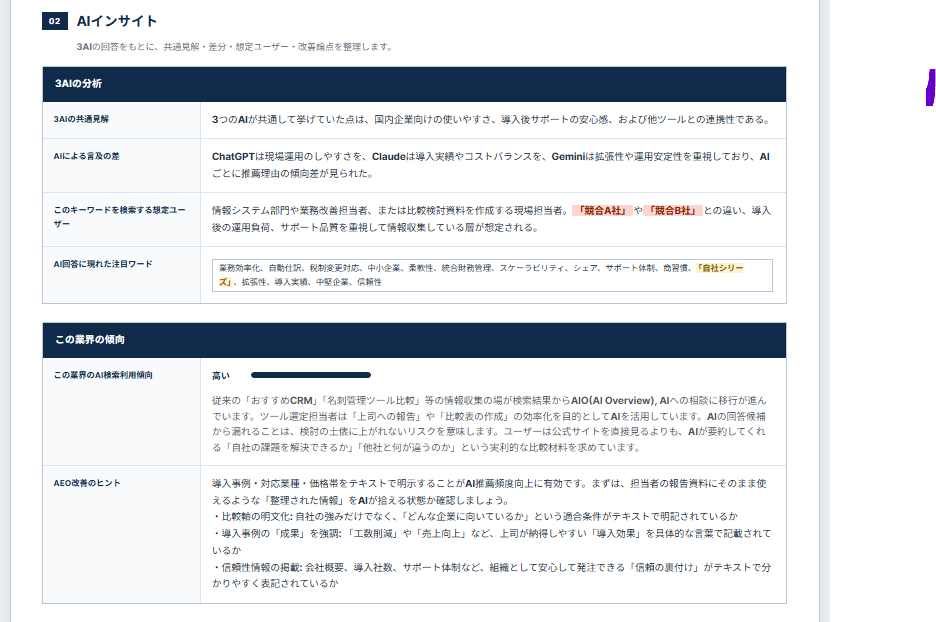This screenshot has width=936, height=622.
Task: Click the bold Gemini word in the text
Action: 568,156
